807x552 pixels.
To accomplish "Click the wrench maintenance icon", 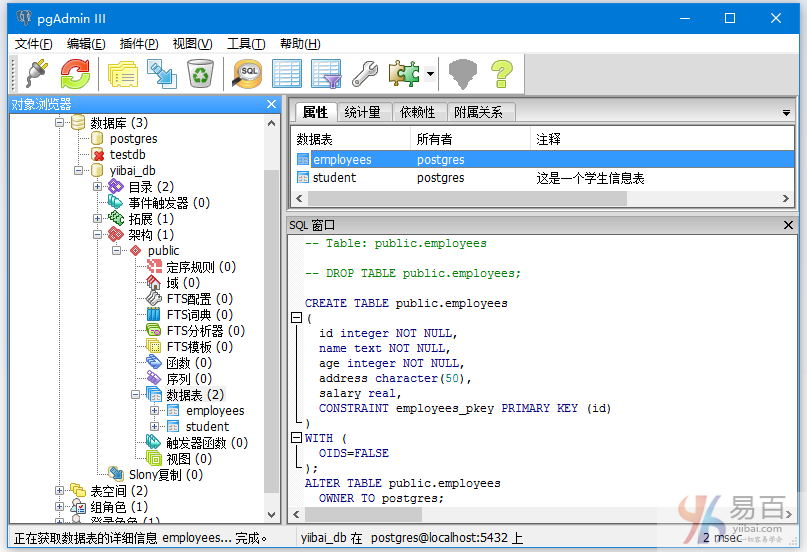I will pos(365,73).
